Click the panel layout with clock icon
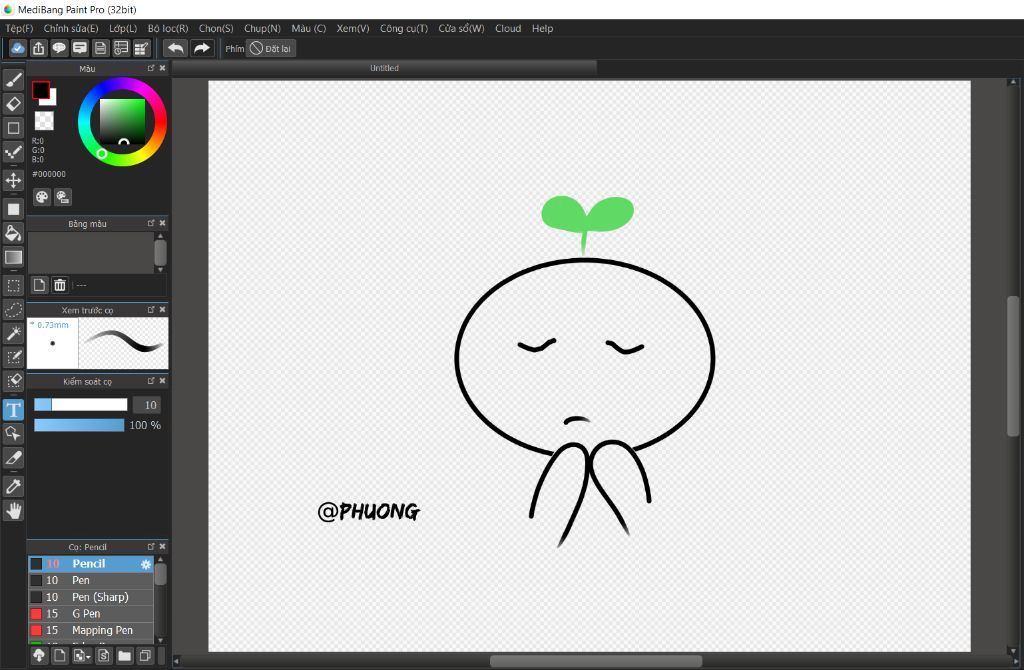Image resolution: width=1024 pixels, height=670 pixels. (121, 48)
